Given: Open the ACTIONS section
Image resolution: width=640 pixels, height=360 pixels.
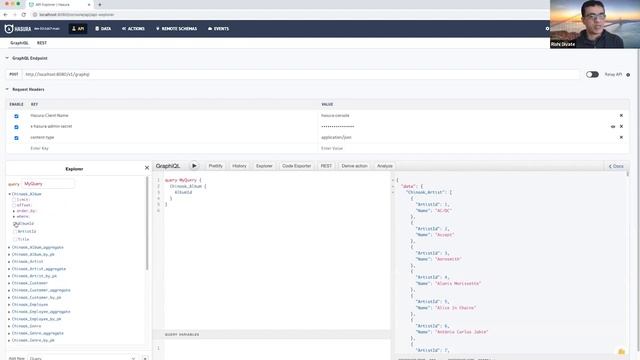Looking at the screenshot, I should pyautogui.click(x=133, y=29).
